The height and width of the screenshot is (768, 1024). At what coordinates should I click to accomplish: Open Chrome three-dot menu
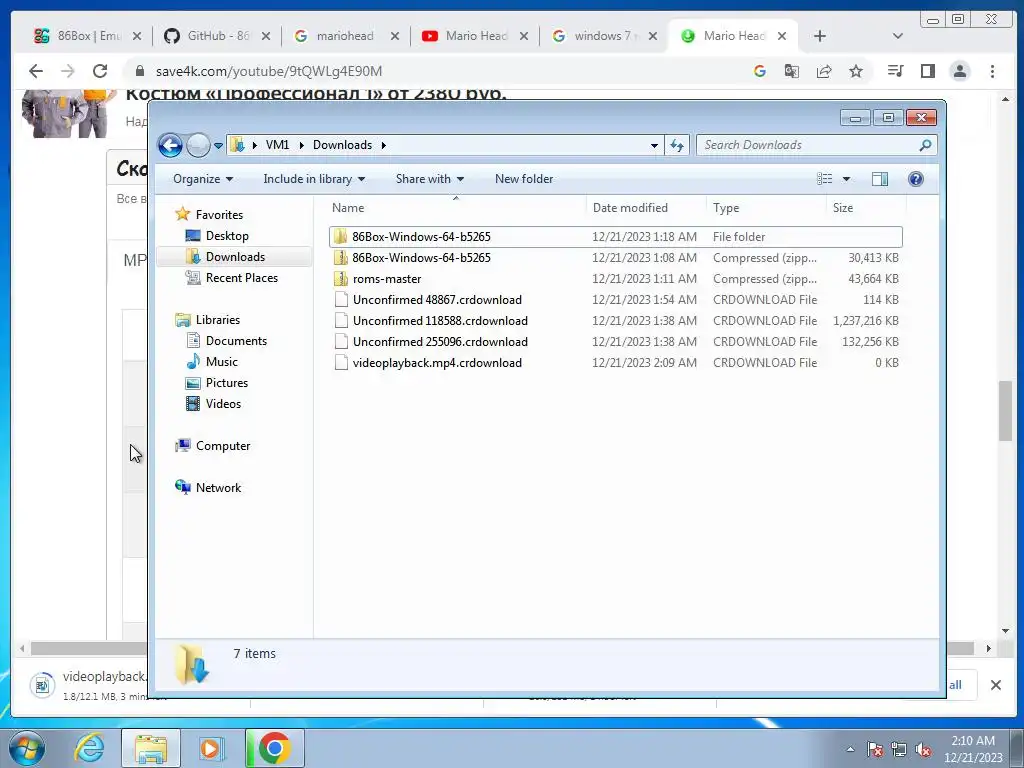click(x=992, y=71)
